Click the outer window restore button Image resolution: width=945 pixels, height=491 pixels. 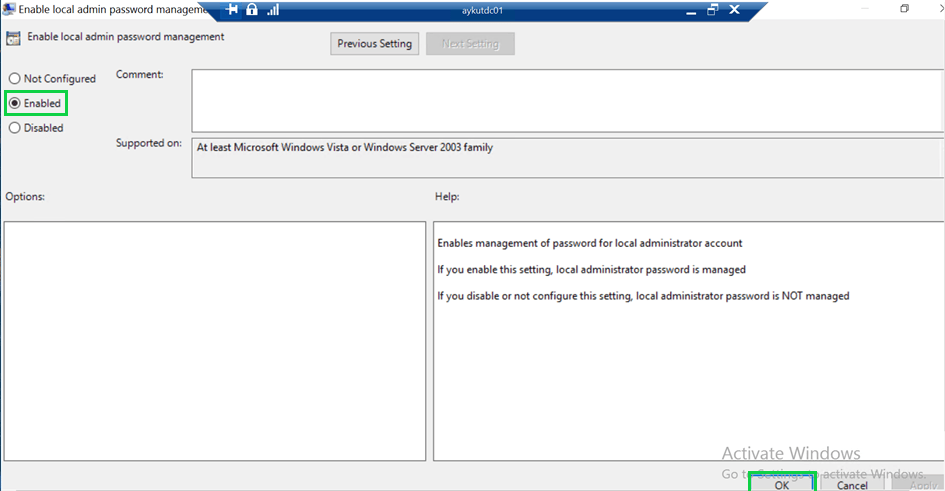(x=904, y=9)
